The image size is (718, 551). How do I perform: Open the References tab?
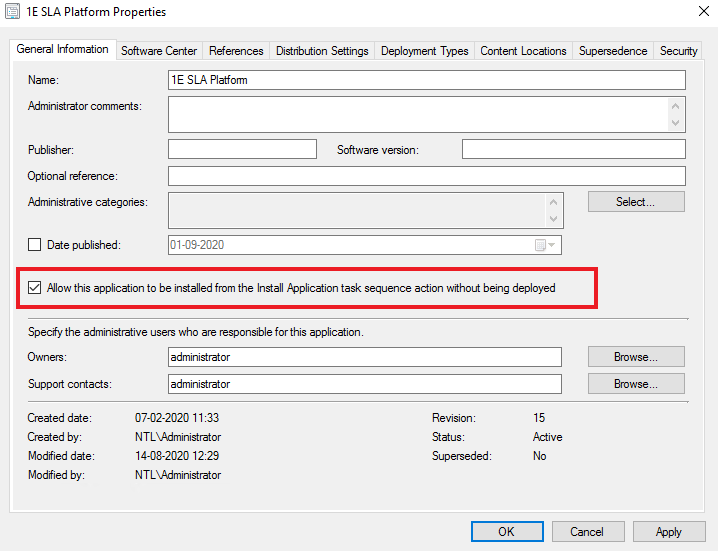tap(236, 51)
